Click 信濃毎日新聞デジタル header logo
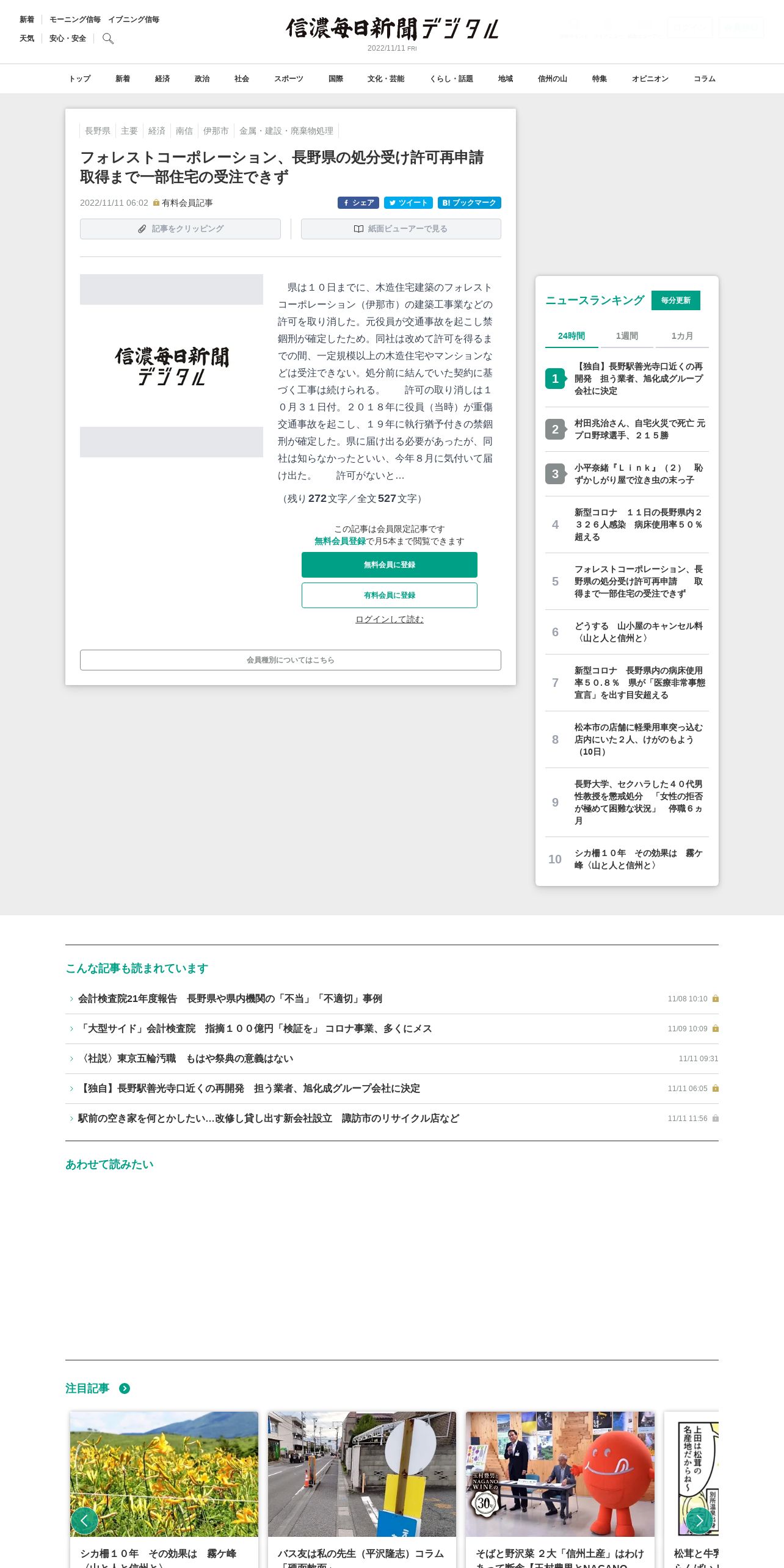The height and width of the screenshot is (1568, 784). (392, 29)
